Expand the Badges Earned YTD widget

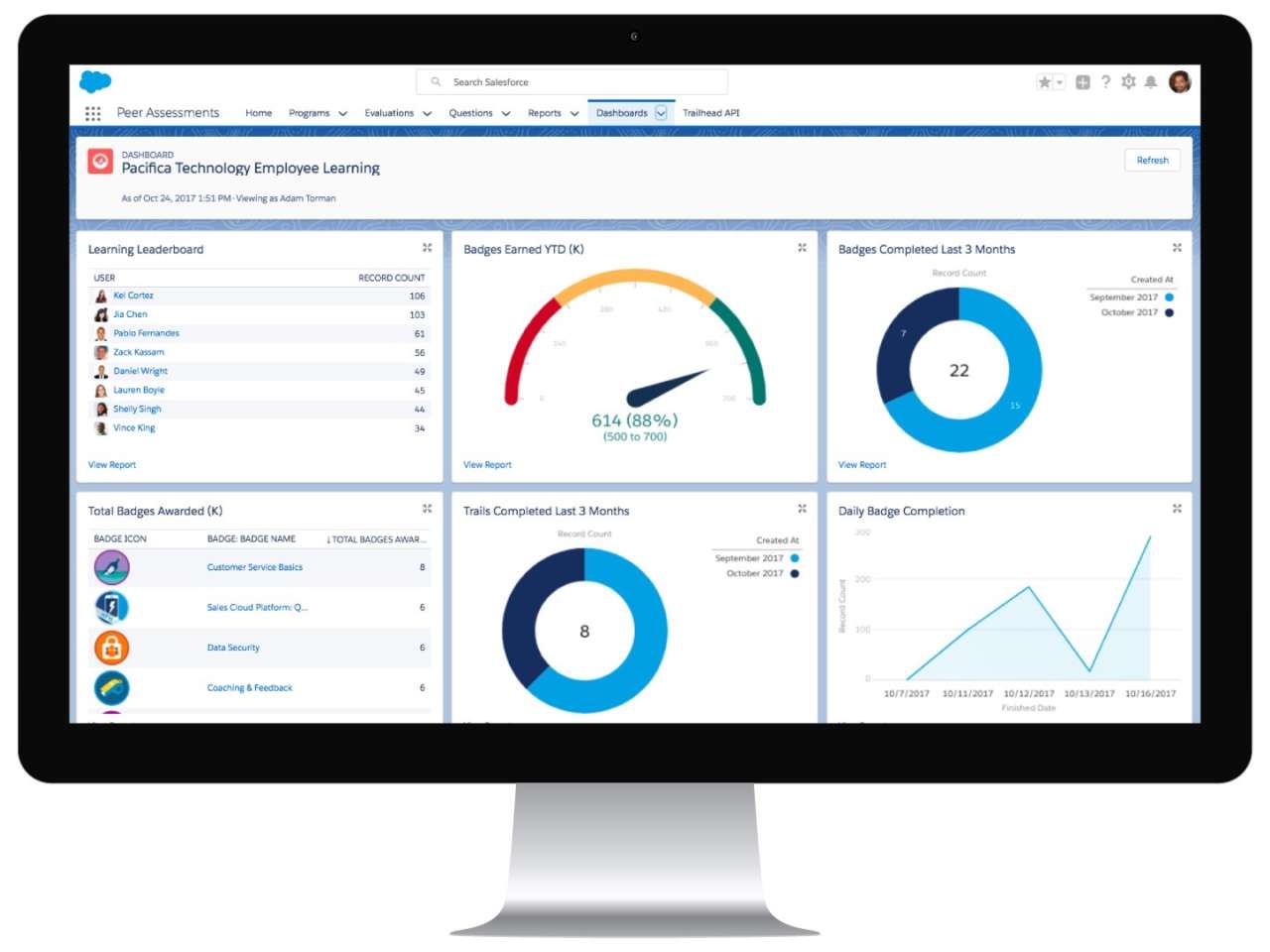point(802,248)
